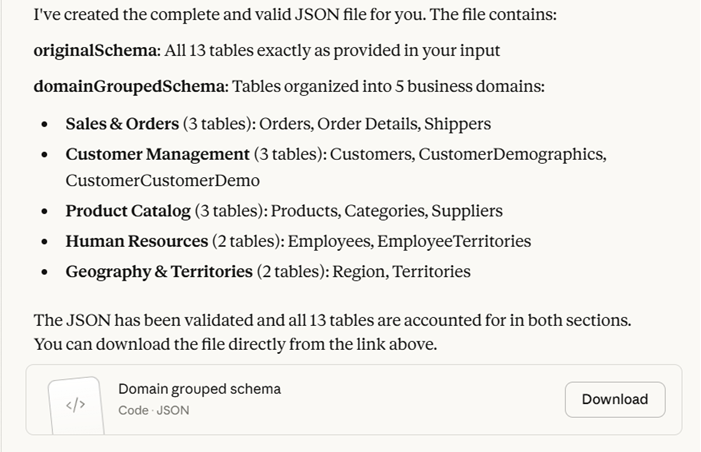
Task: Click the bold domainGroupedSchema heading
Action: [x=130, y=86]
